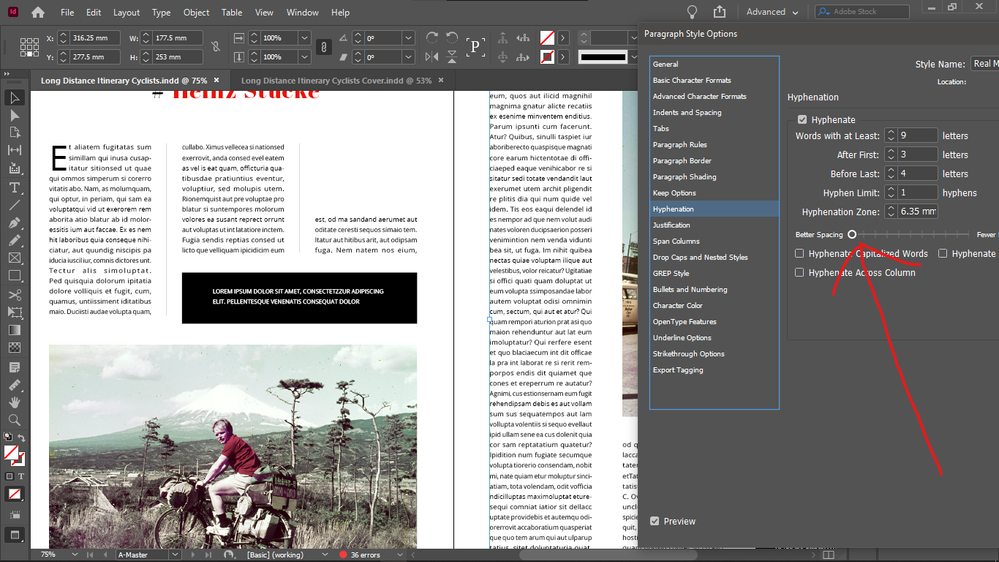
Task: Toggle the Preview checkbox
Action: (655, 521)
